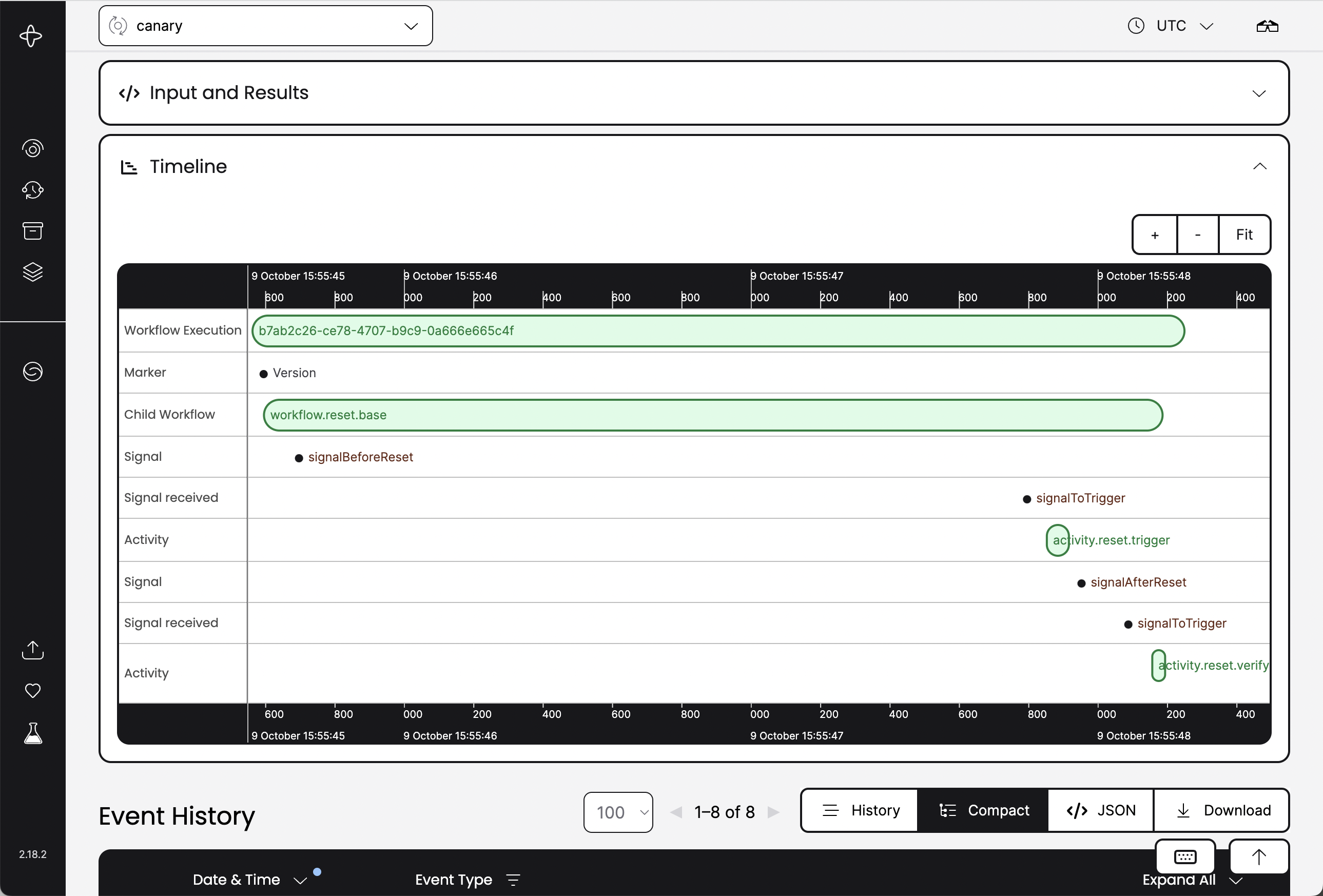The image size is (1323, 896).
Task: Select JSON event history view
Action: point(1099,810)
